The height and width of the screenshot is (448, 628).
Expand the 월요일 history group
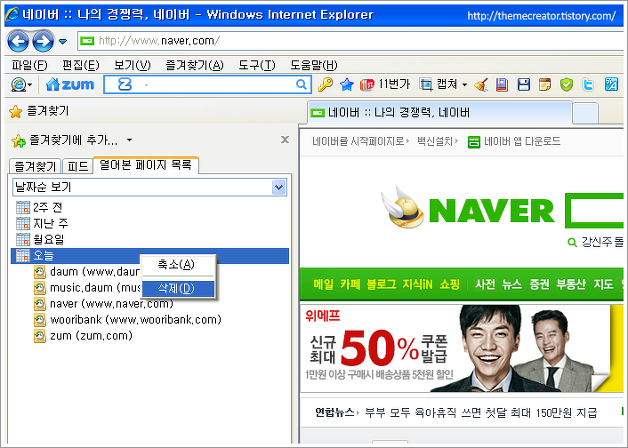[40, 239]
